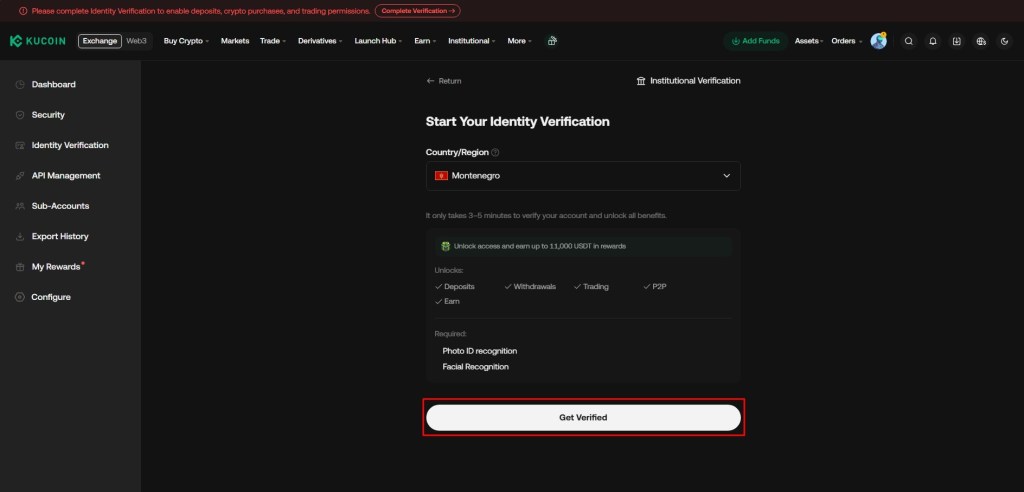Open the Assets dropdown

[808, 41]
